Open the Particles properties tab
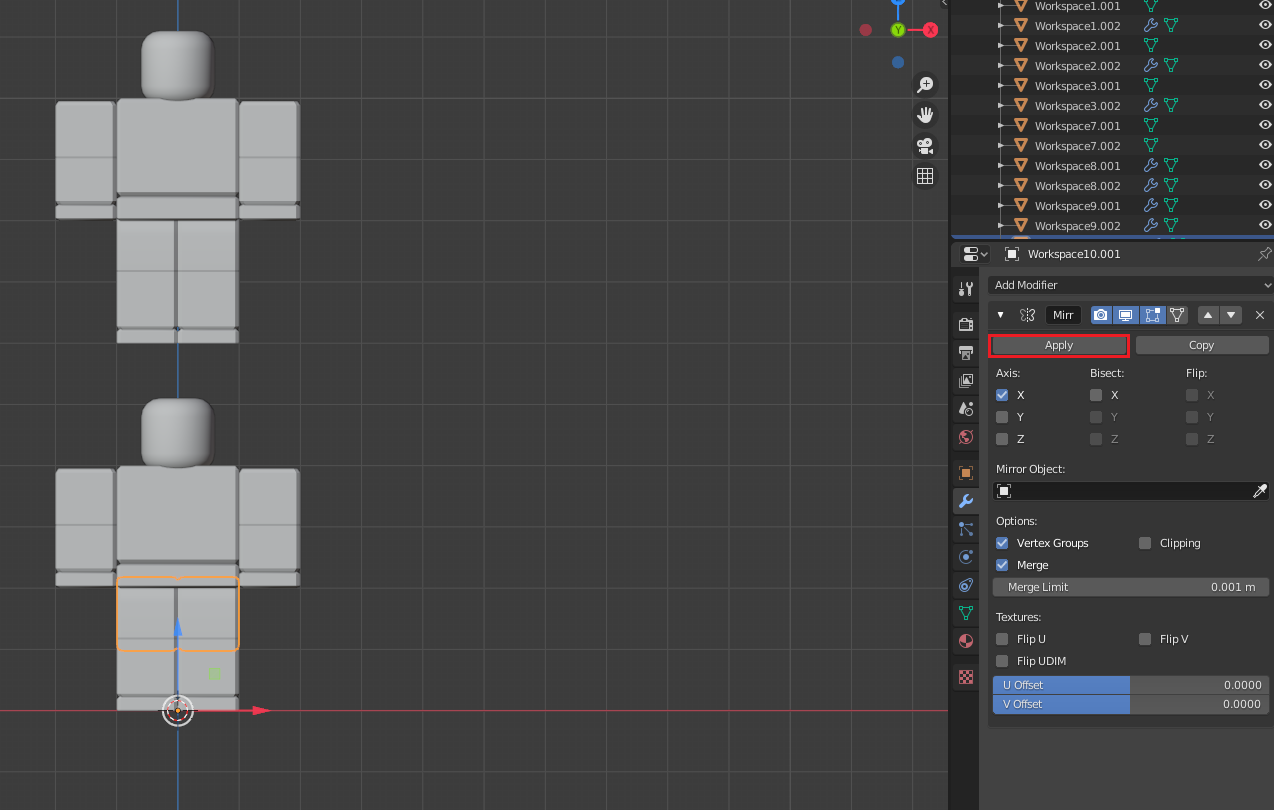Image resolution: width=1274 pixels, height=810 pixels. point(965,528)
